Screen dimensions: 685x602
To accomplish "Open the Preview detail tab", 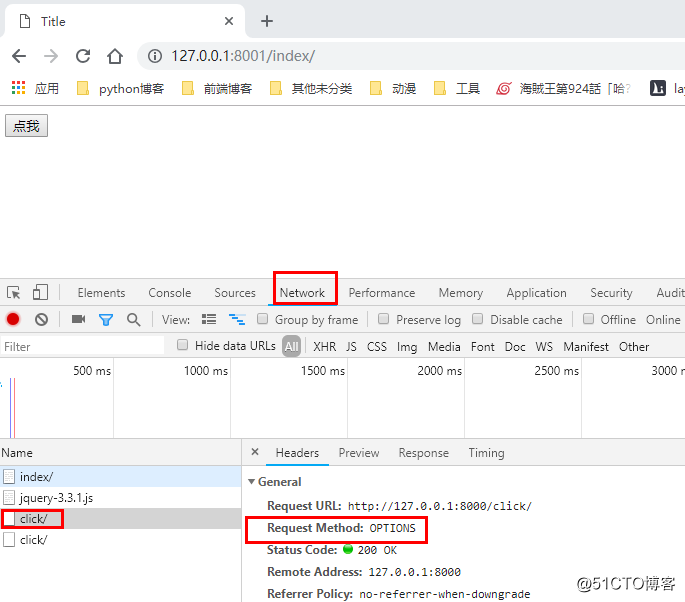I will pos(359,453).
